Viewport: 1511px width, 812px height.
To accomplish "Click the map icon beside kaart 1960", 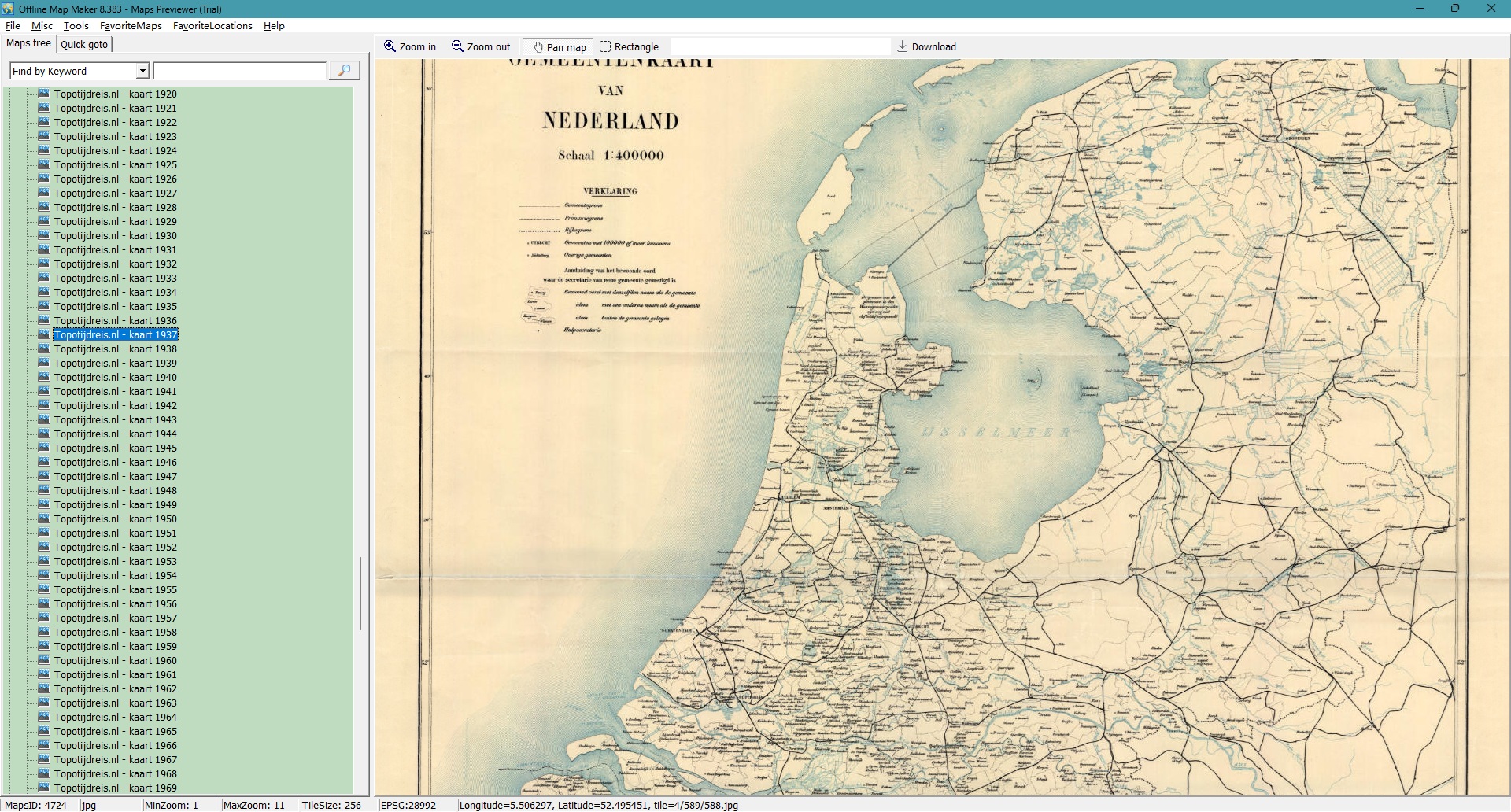I will [x=45, y=660].
